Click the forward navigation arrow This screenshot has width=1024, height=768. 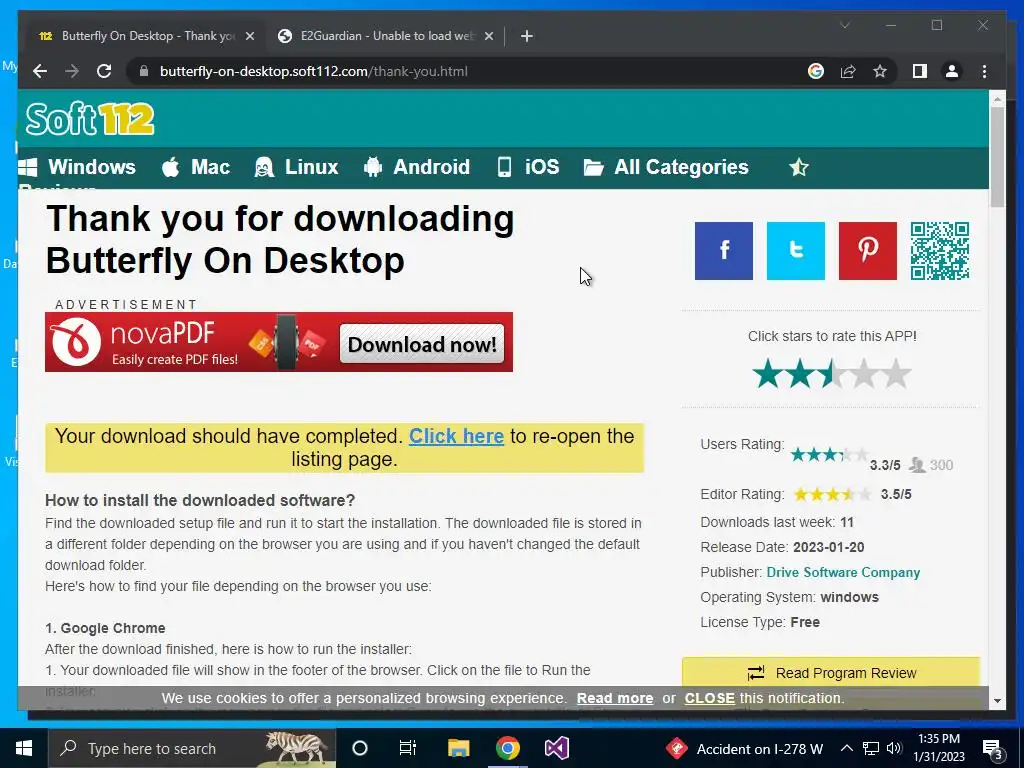[x=72, y=71]
